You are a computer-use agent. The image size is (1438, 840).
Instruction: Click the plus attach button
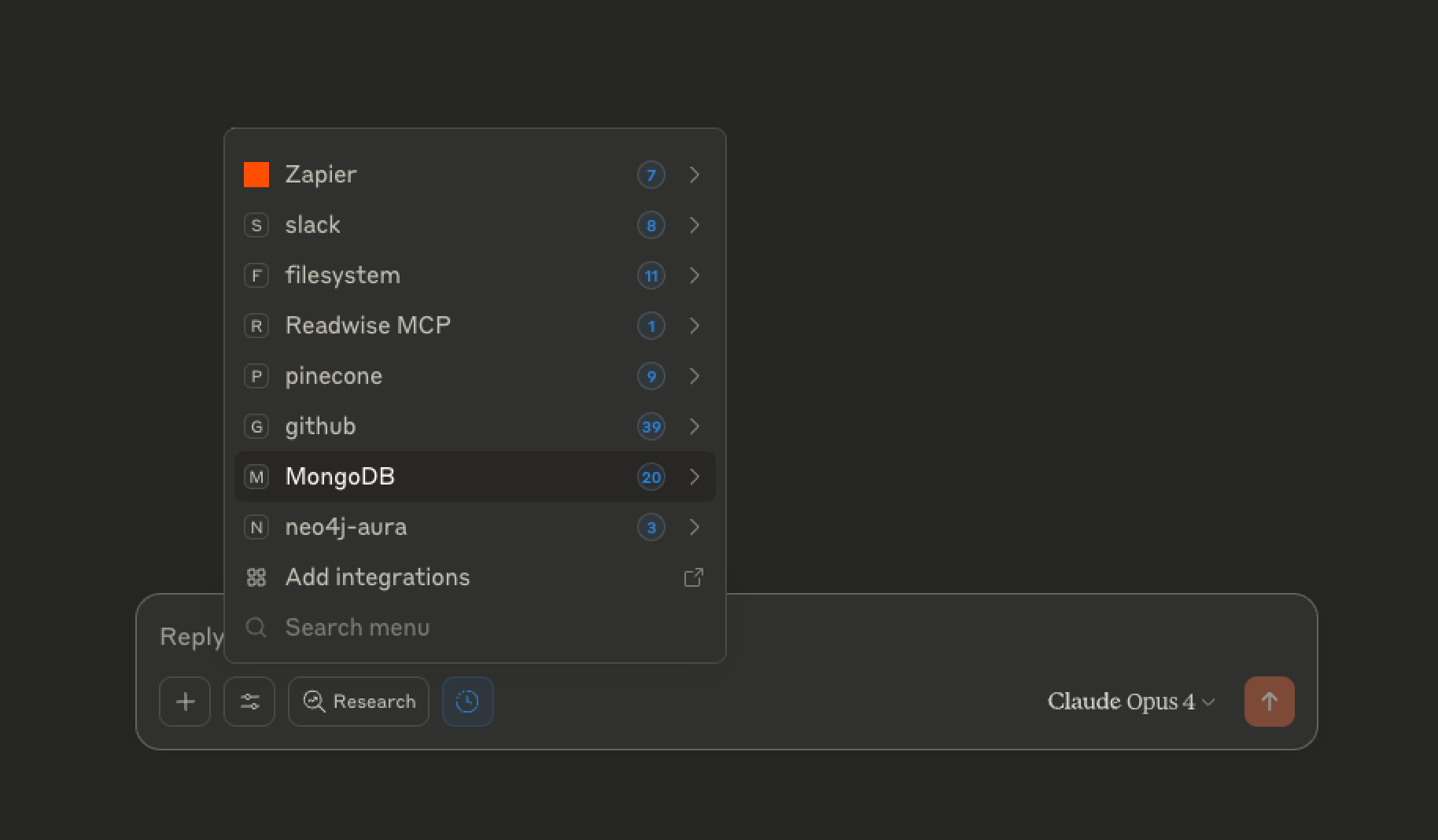click(185, 702)
